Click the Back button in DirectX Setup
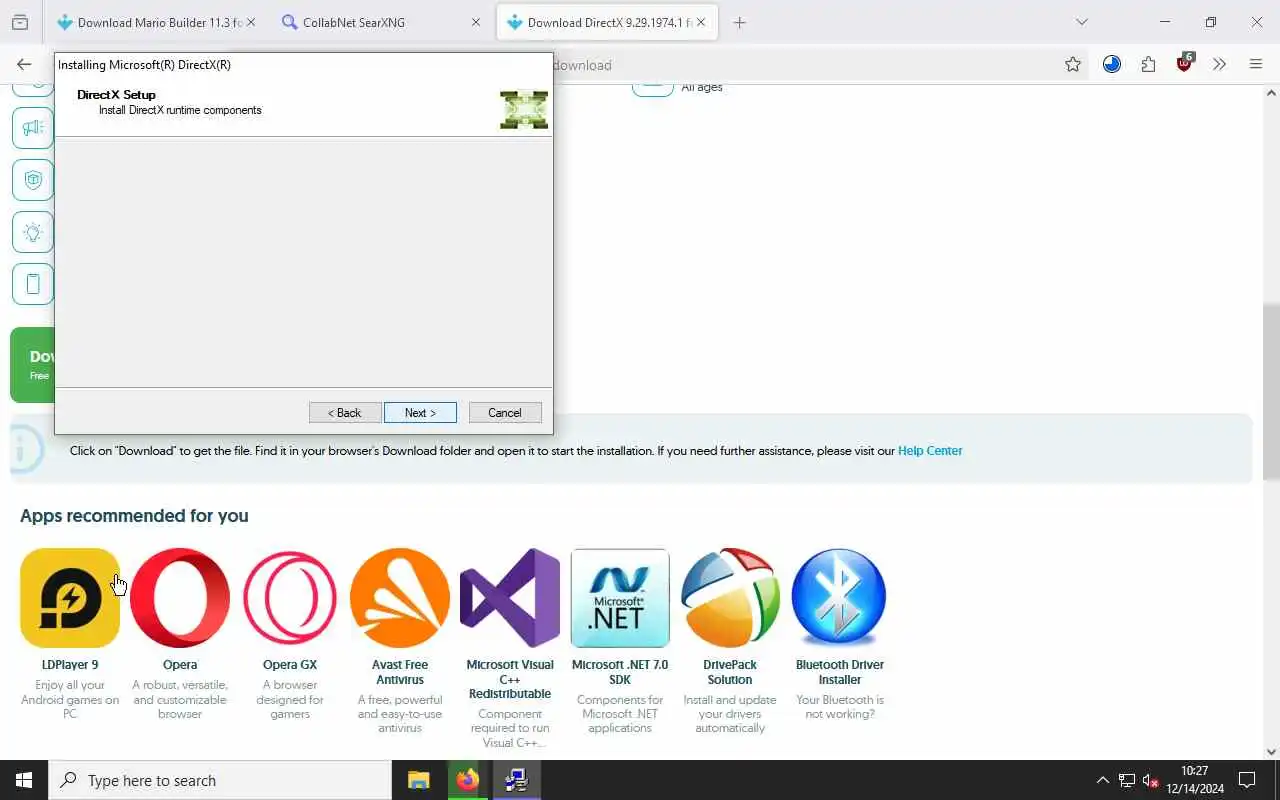The width and height of the screenshot is (1280, 800). [x=345, y=413]
